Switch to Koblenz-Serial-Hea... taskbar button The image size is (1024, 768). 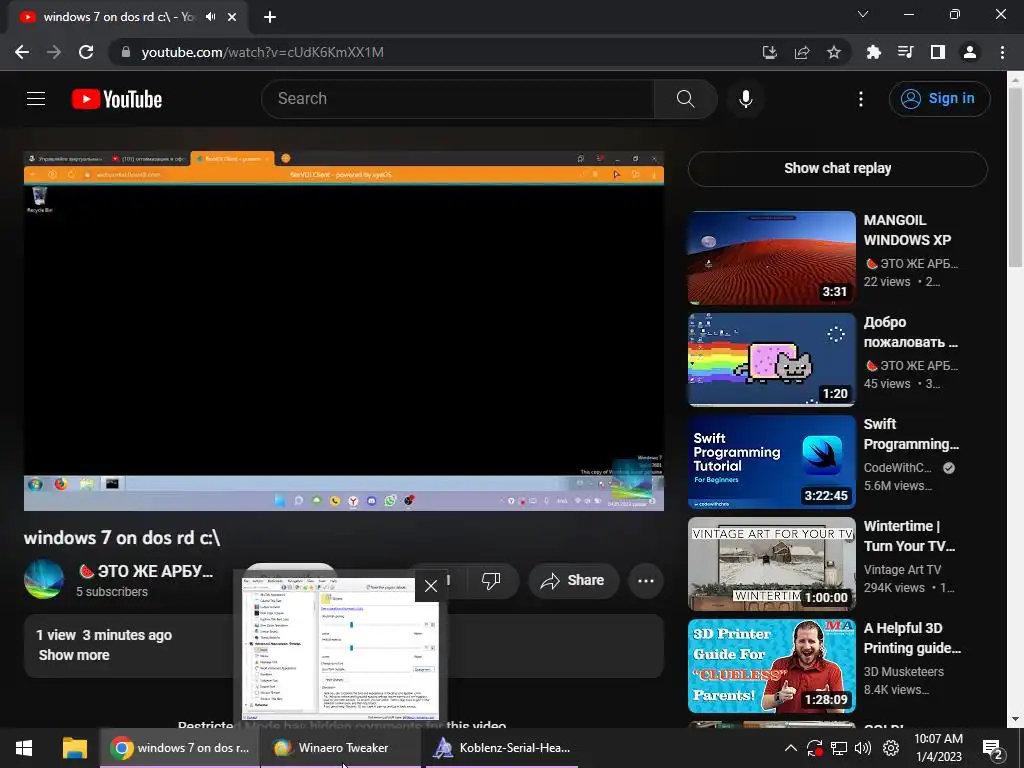[502, 748]
